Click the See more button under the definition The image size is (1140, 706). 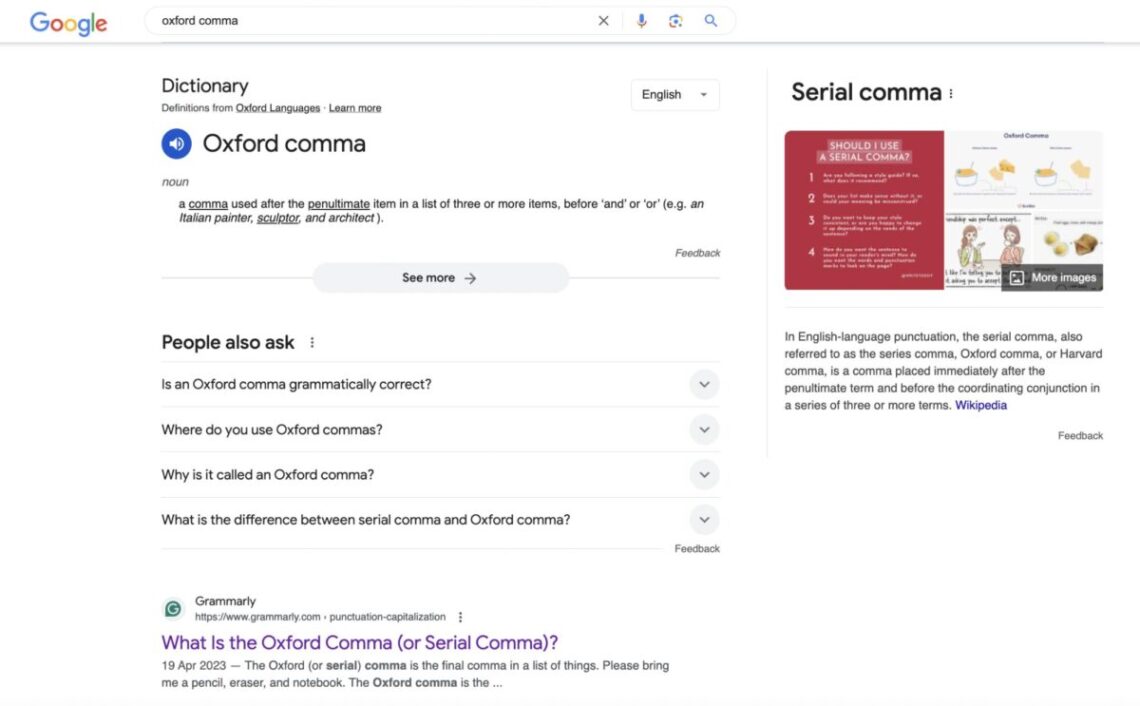[440, 277]
